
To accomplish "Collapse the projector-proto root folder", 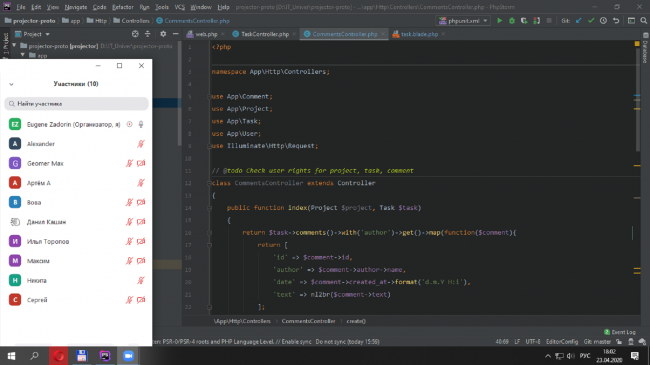I will pos(15,46).
